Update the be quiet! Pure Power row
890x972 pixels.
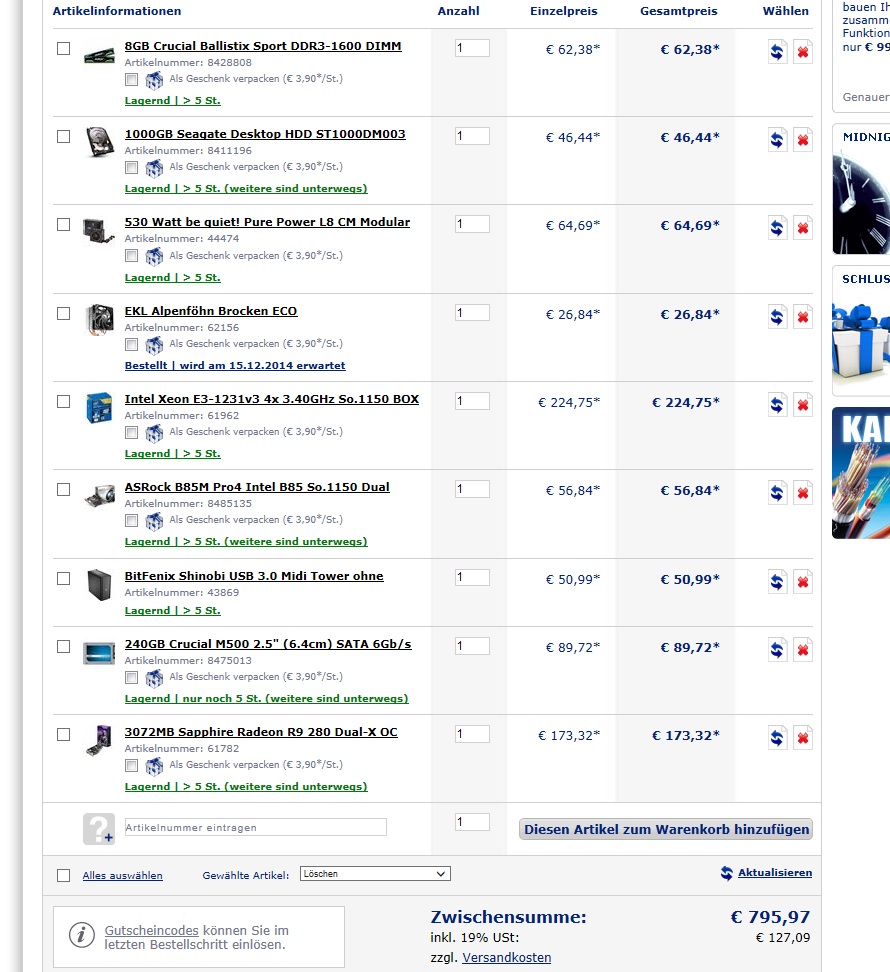point(777,228)
